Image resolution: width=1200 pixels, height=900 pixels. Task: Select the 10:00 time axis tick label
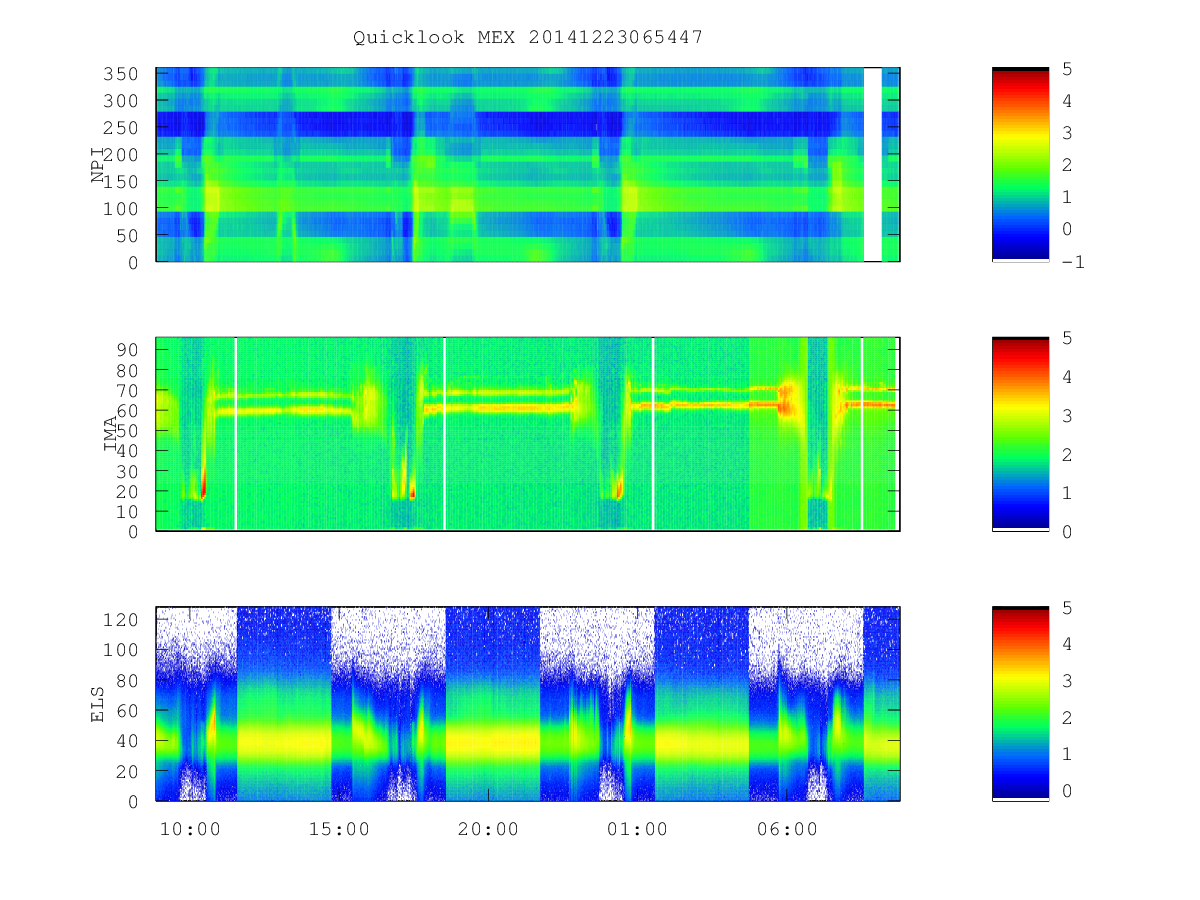pos(190,829)
